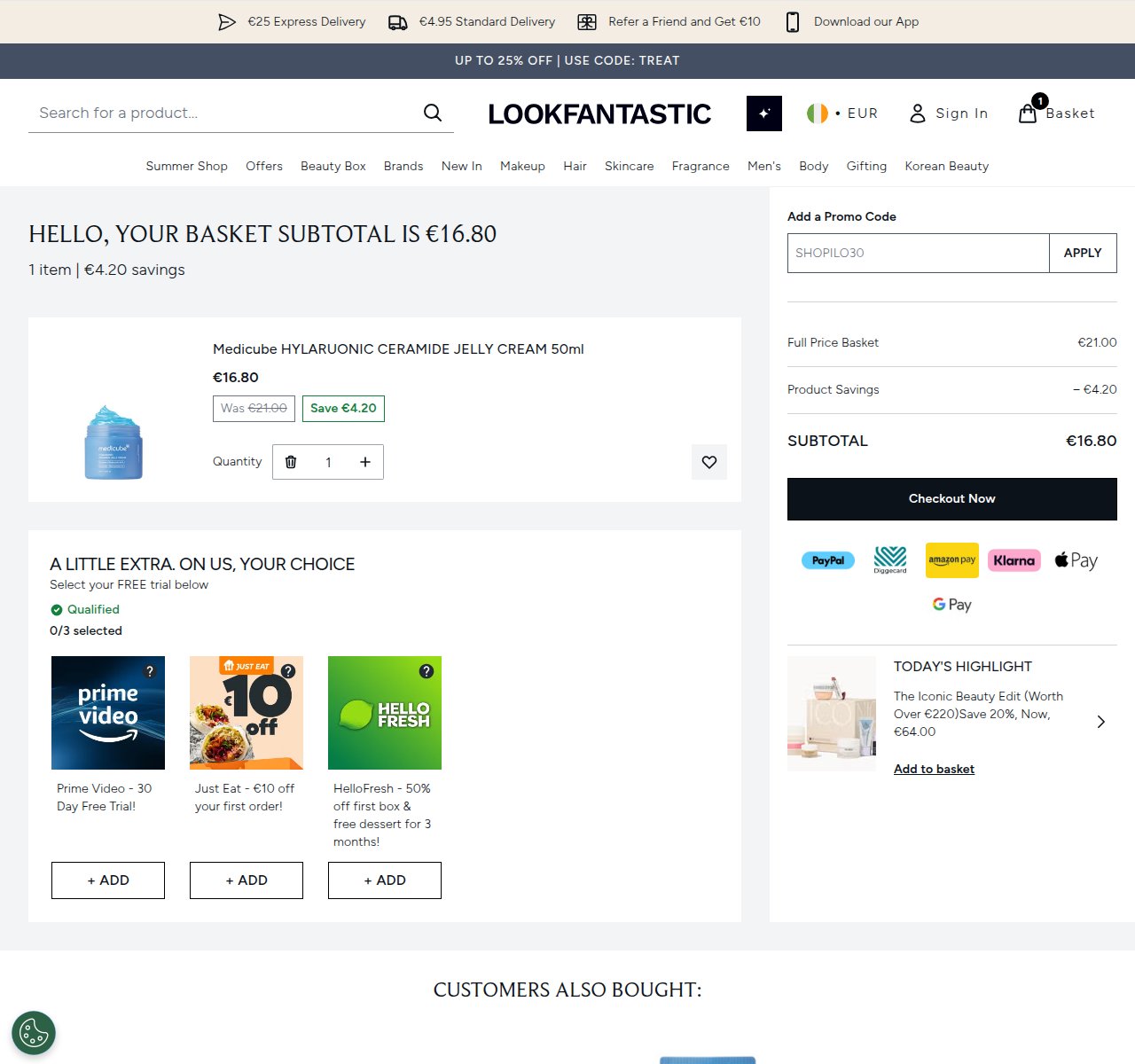1135x1064 pixels.
Task: Open the Skincare menu
Action: (630, 166)
